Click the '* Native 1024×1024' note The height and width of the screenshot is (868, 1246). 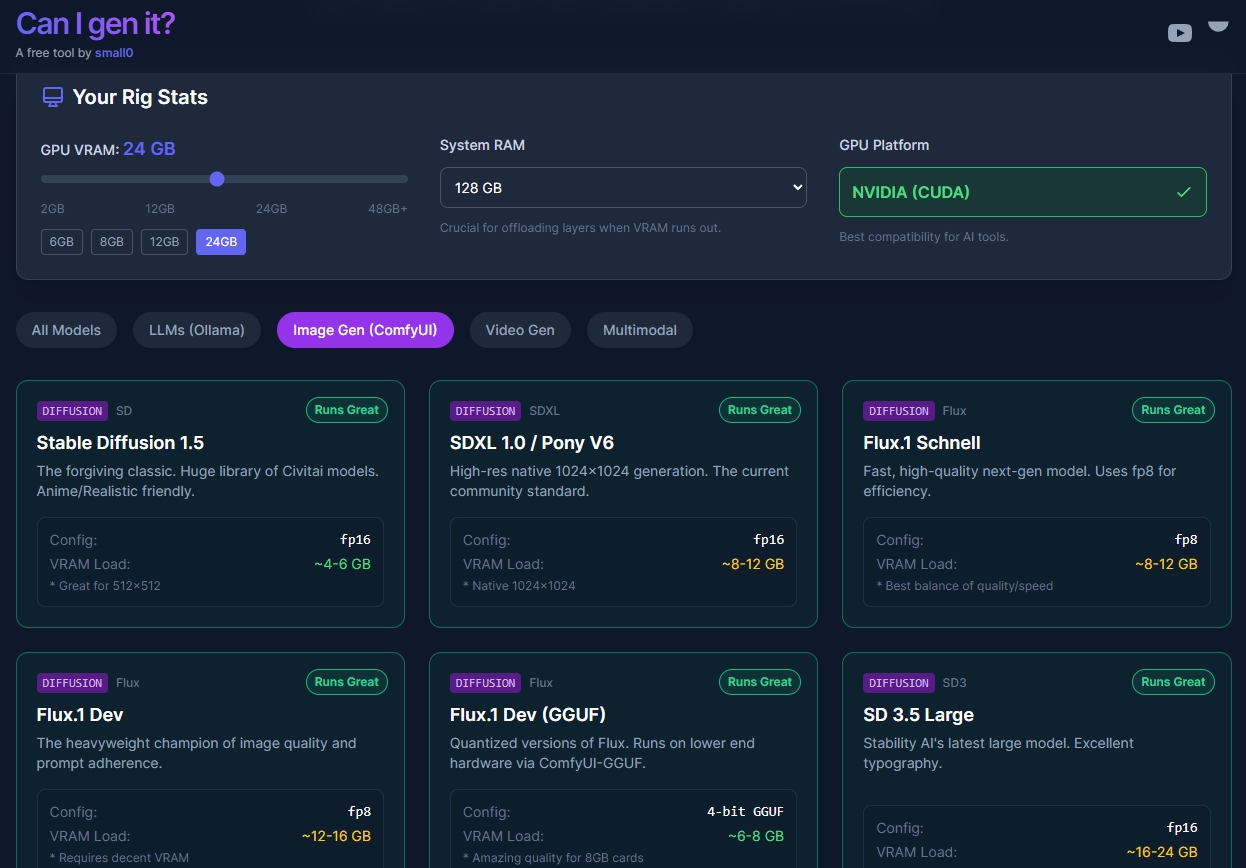pyautogui.click(x=519, y=586)
